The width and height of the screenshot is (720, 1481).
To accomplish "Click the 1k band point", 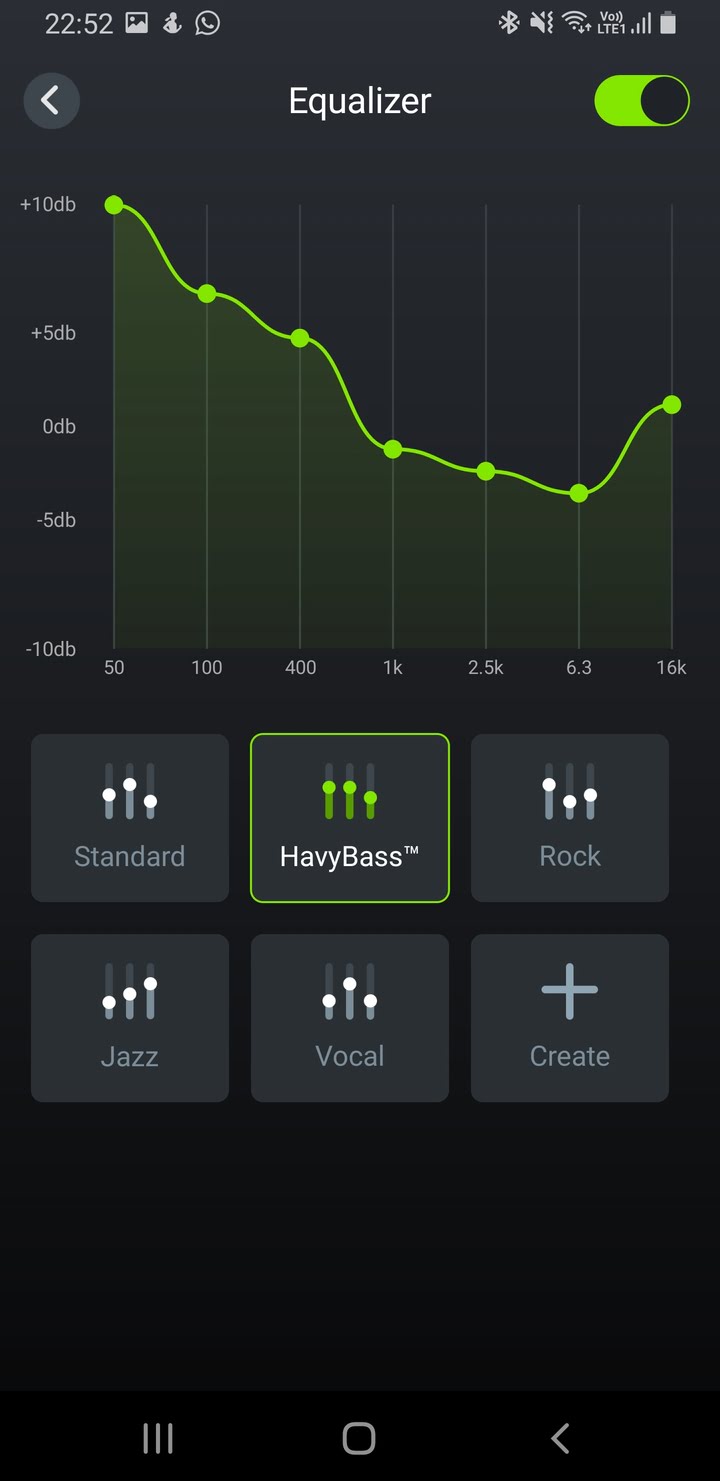I will pos(393,449).
